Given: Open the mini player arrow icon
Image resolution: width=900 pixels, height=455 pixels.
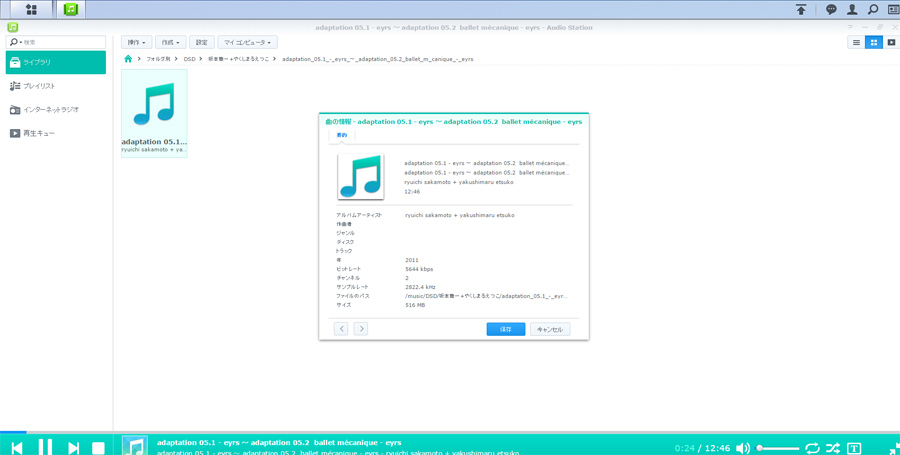Looking at the screenshot, I should 894,449.
